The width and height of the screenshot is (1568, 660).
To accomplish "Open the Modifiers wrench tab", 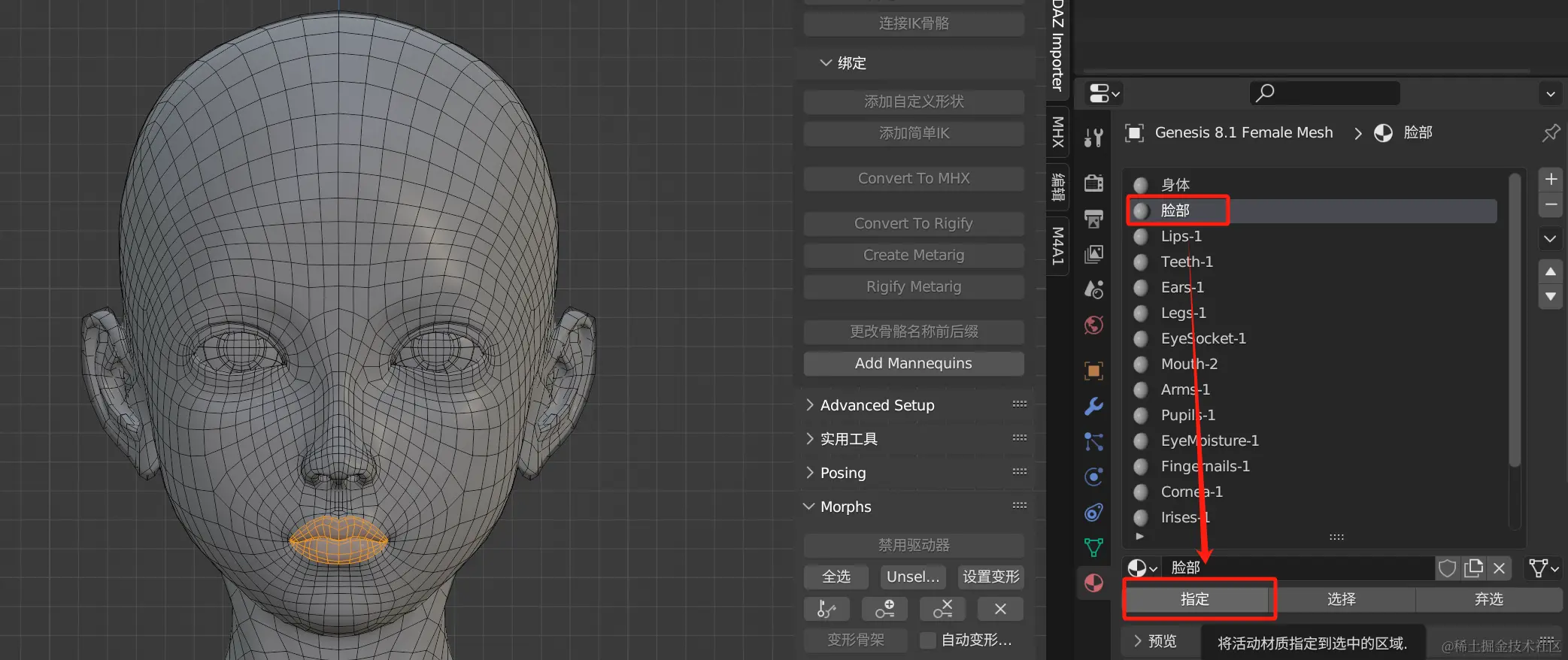I will pyautogui.click(x=1093, y=407).
